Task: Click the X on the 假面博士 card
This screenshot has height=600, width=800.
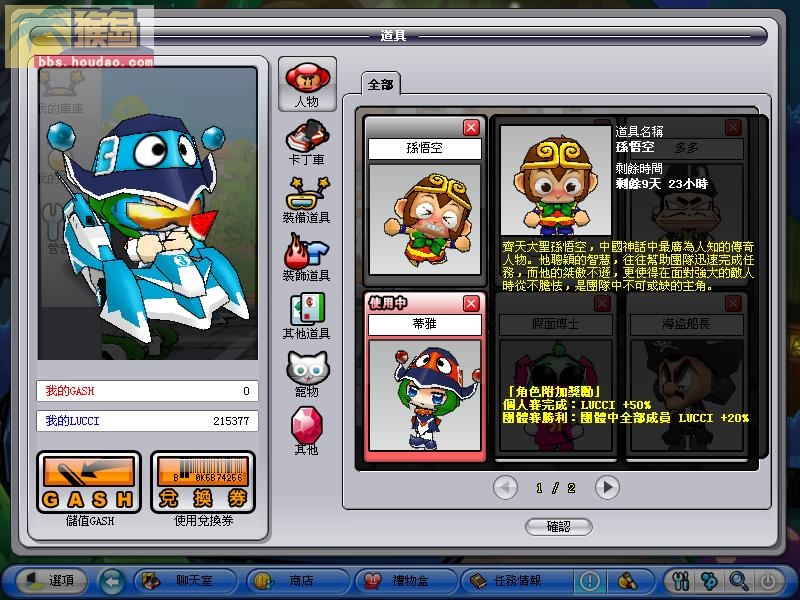Action: point(602,304)
